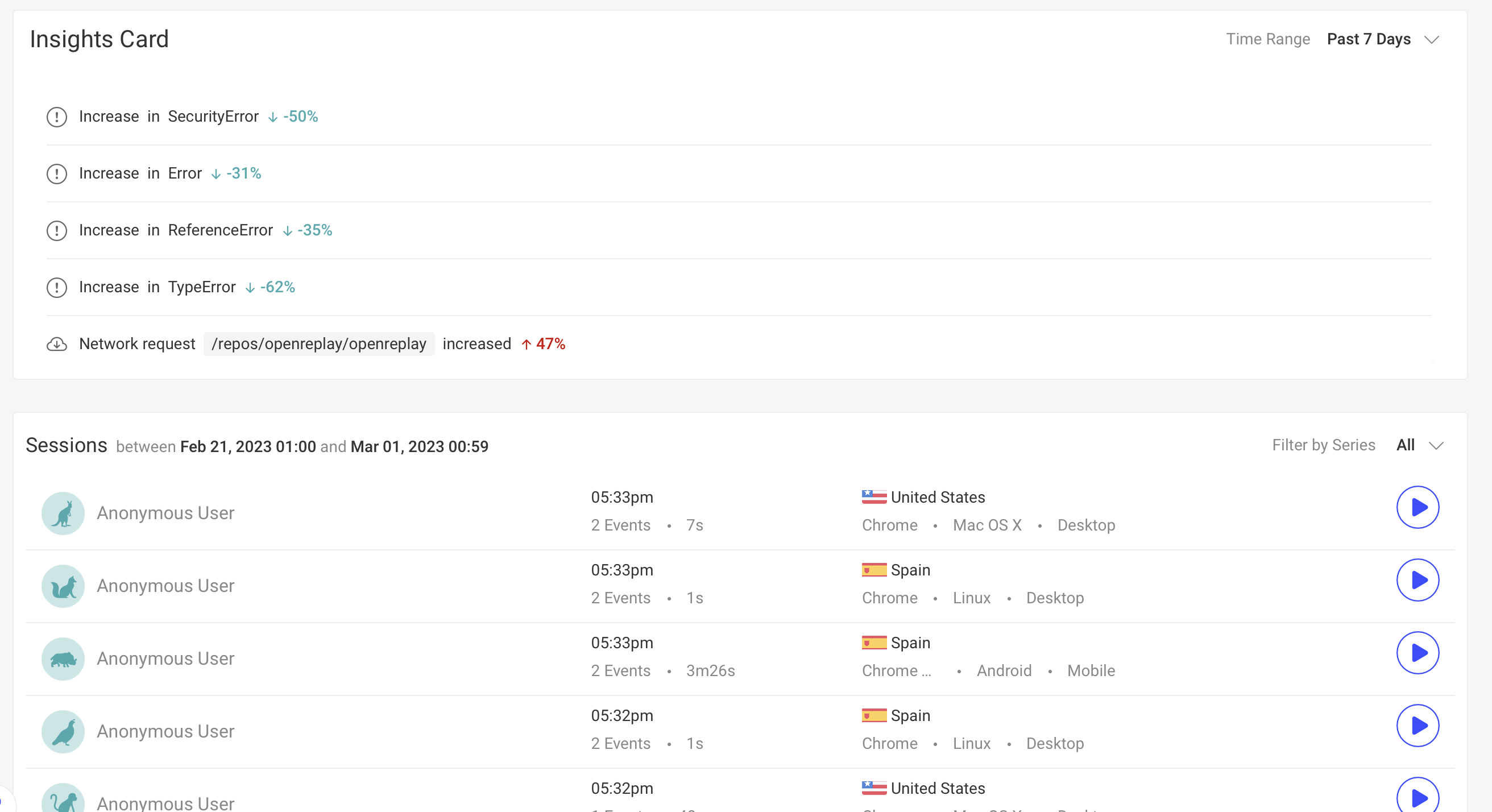Click the Spain flag in the 3m26s session row
The width and height of the screenshot is (1492, 812).
click(x=874, y=643)
